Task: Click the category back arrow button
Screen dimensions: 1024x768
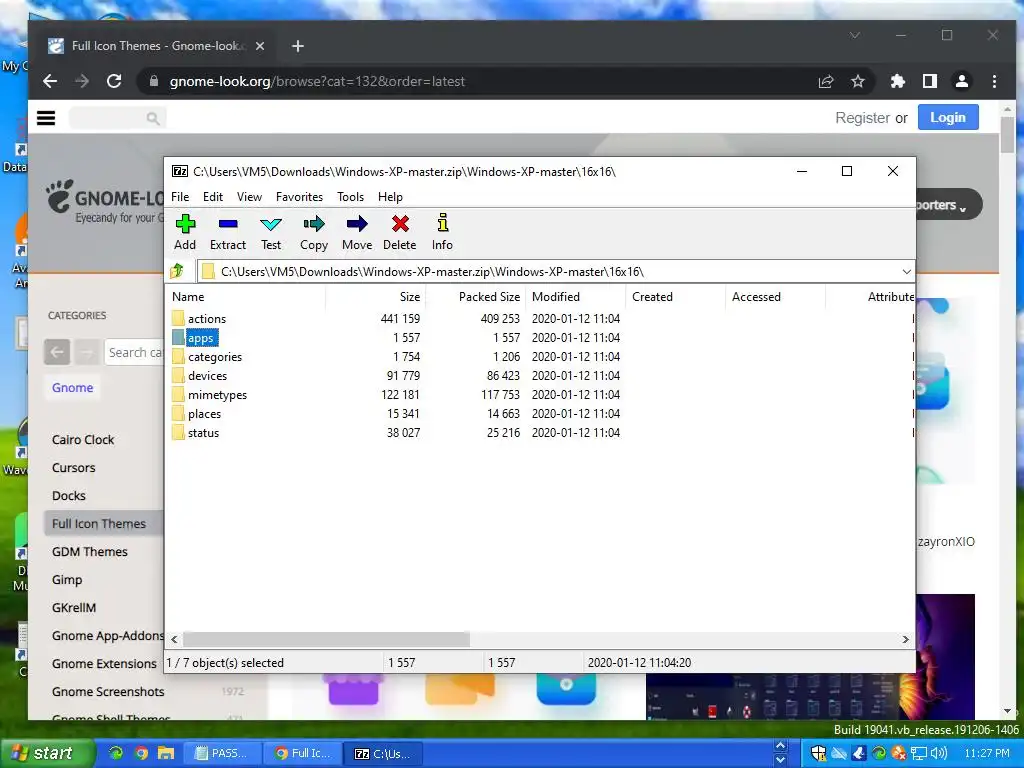Action: point(57,352)
